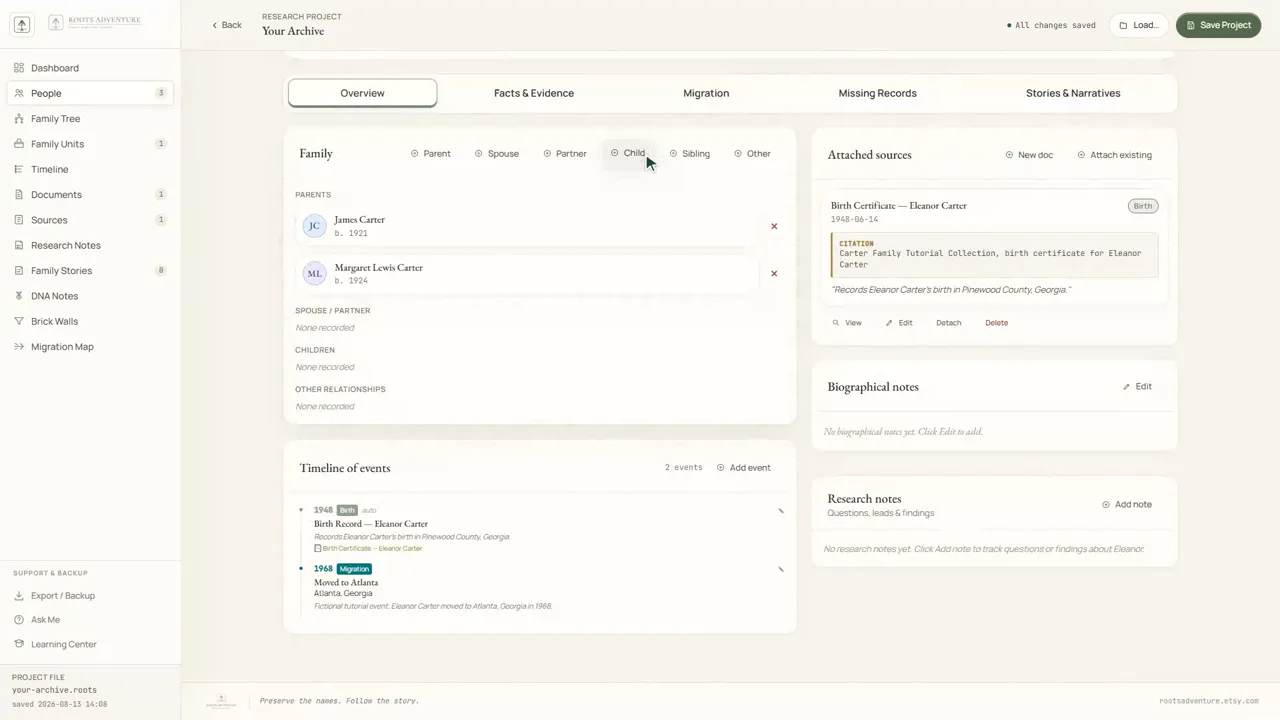
Task: Edit the 1968 Moved to Atlanta event
Action: tap(781, 570)
